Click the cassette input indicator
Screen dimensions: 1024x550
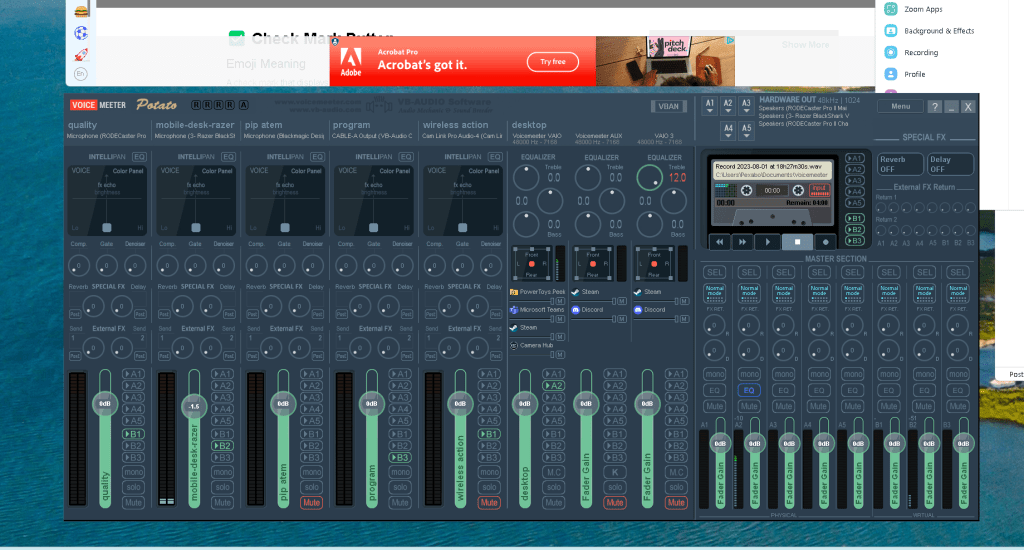pyautogui.click(x=819, y=190)
